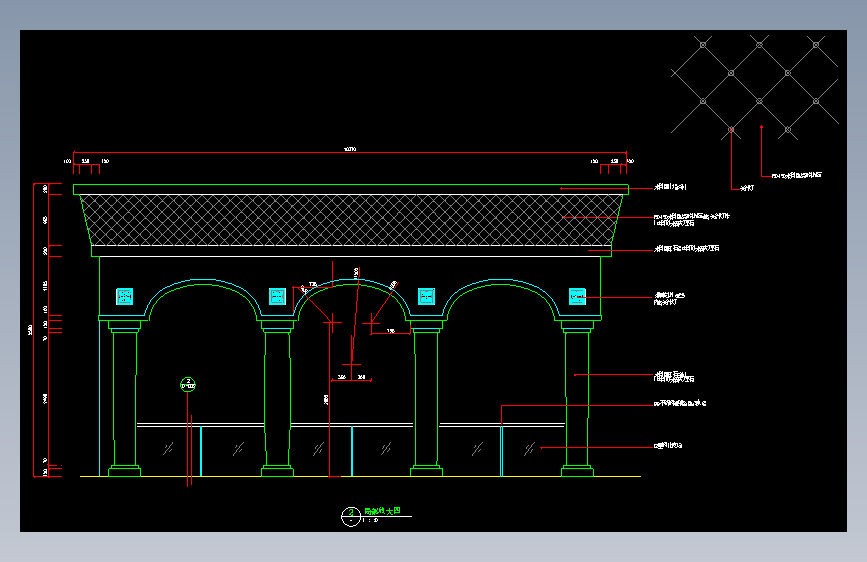The image size is (867, 562).
Task: Pick the rightmost cyan square wall ornament
Action: pyautogui.click(x=577, y=296)
